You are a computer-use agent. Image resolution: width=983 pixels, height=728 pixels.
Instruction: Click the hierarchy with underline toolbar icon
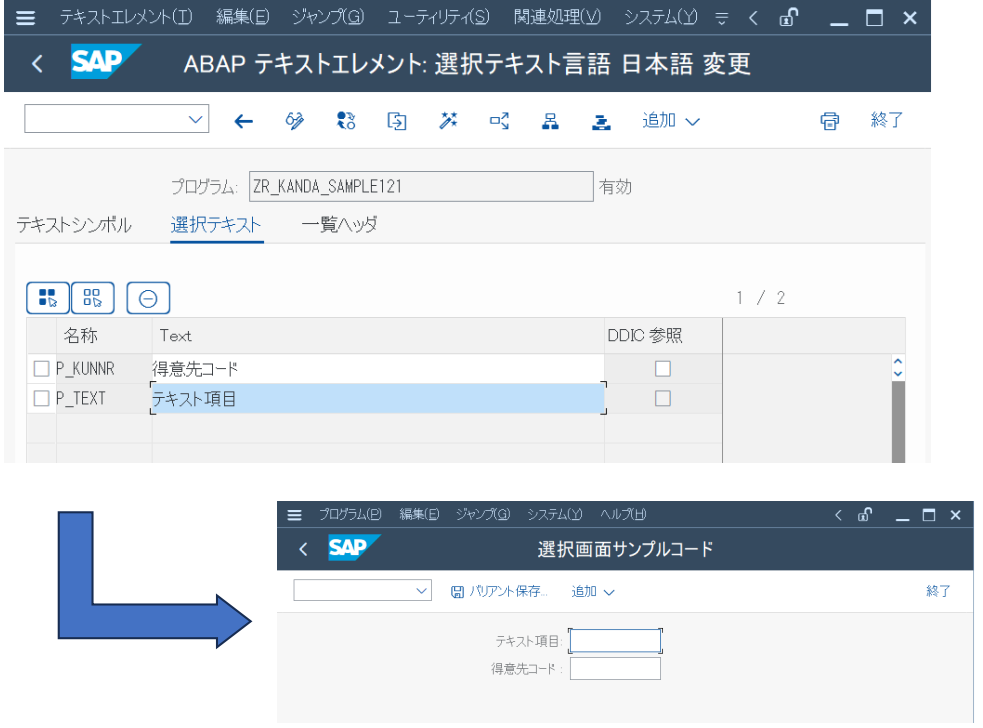tap(601, 122)
